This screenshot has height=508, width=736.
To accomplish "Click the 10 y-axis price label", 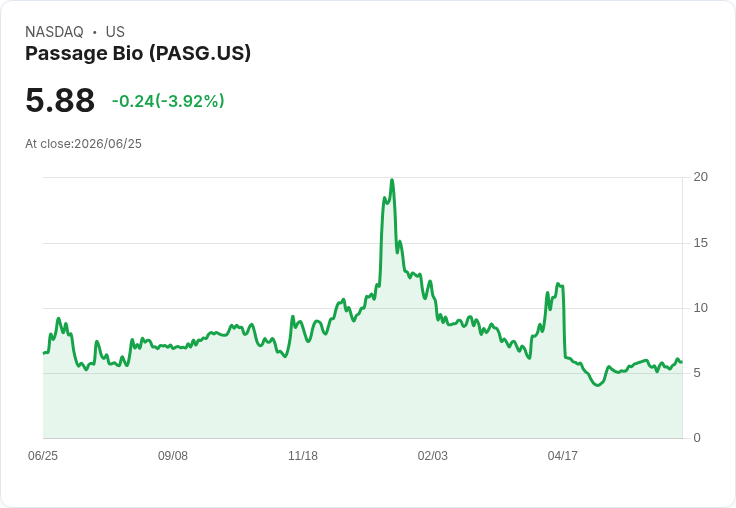I will (700, 308).
